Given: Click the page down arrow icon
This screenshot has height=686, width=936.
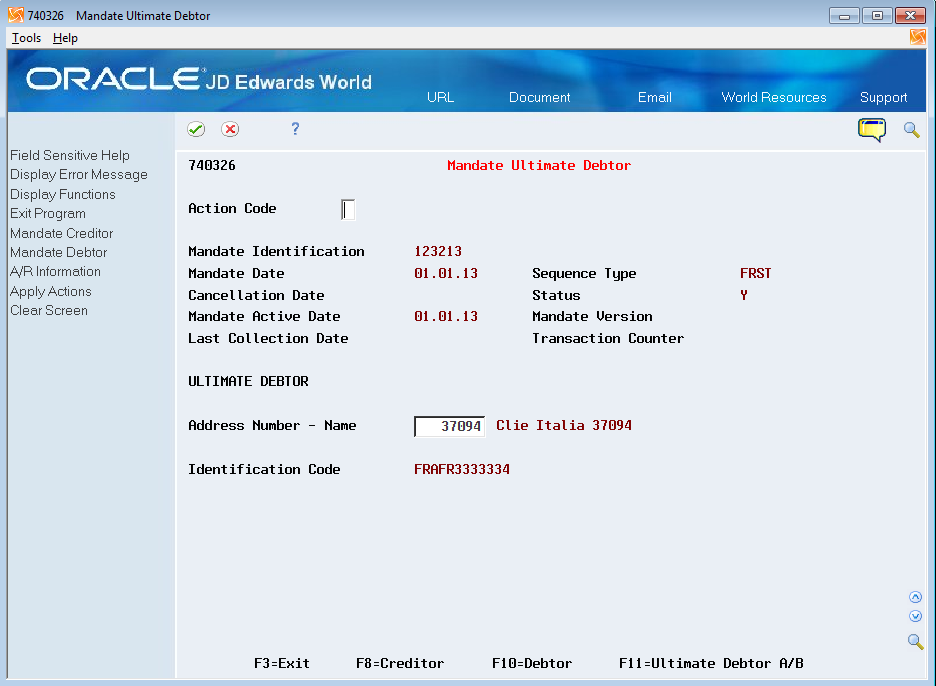Looking at the screenshot, I should [915, 616].
